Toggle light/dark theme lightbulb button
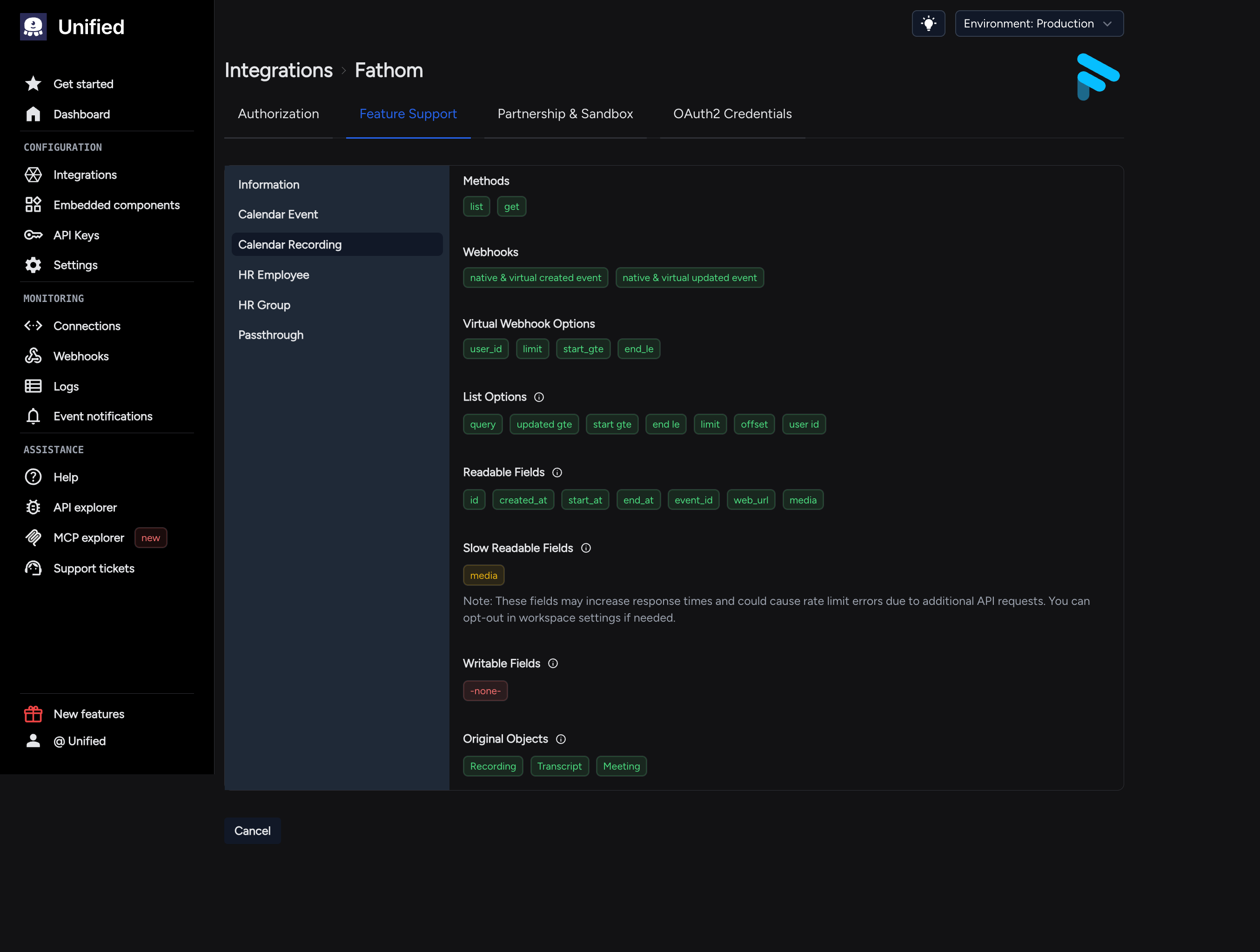This screenshot has width=1260, height=952. [x=928, y=23]
